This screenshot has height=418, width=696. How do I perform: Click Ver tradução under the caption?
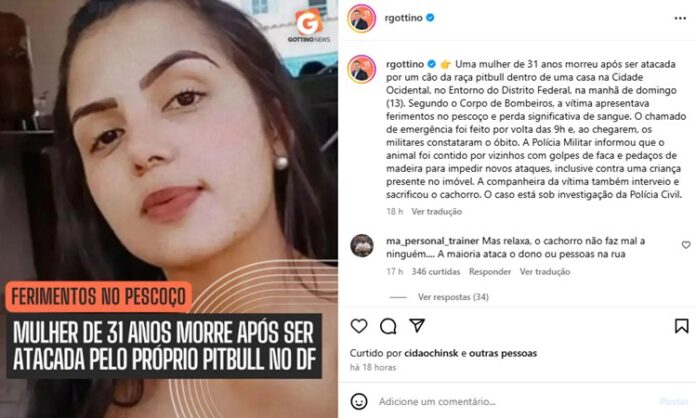point(436,212)
